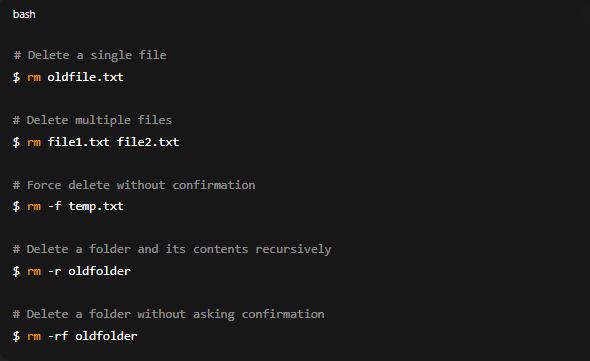
Task: Click the orange 'rm' before oldfile.txt
Action: pyautogui.click(x=34, y=78)
